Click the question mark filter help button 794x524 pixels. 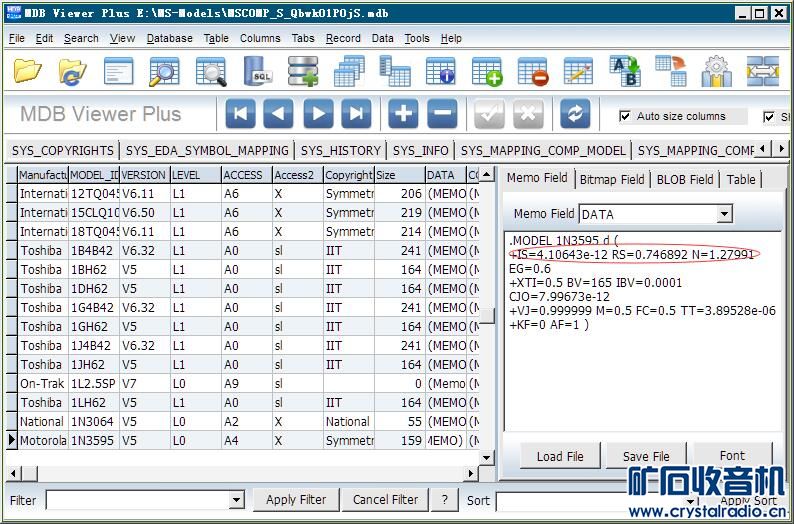click(x=445, y=500)
